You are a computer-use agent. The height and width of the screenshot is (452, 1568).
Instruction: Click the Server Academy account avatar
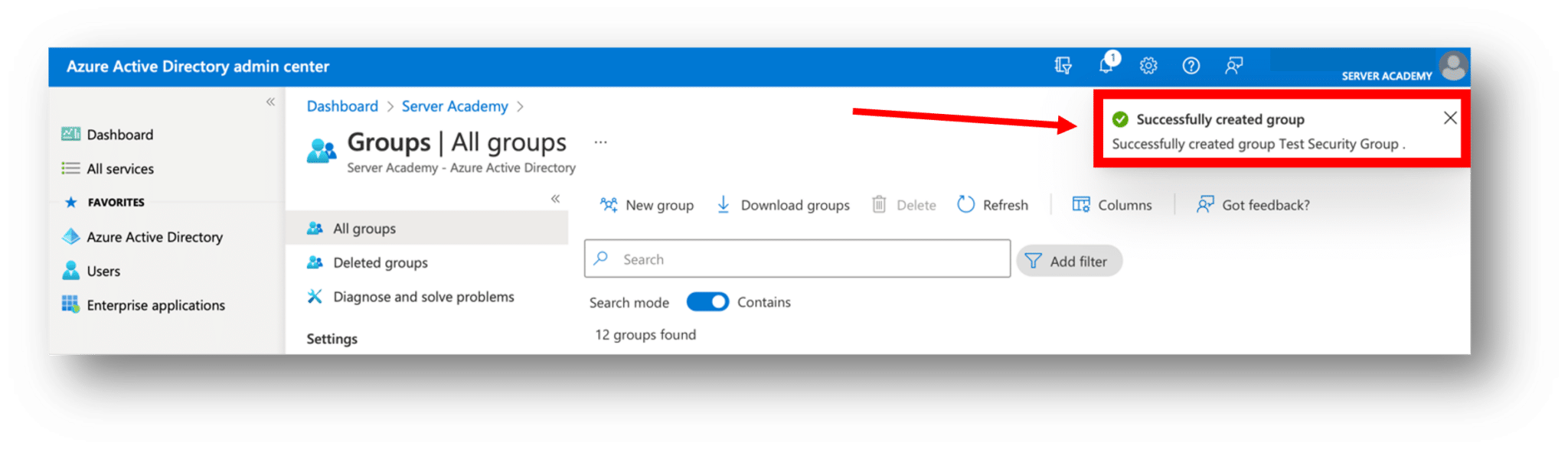[1452, 66]
